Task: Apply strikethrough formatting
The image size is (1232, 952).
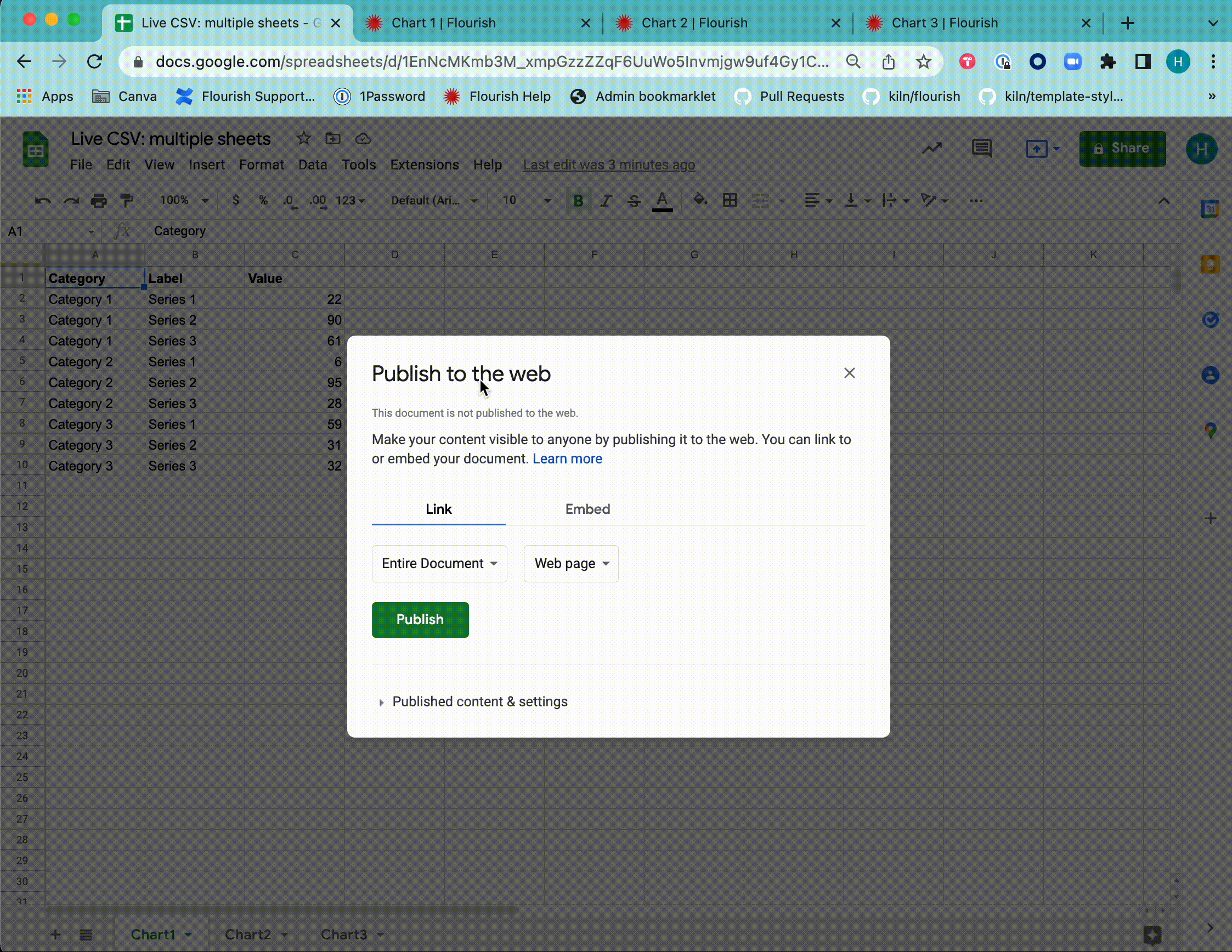Action: point(633,200)
